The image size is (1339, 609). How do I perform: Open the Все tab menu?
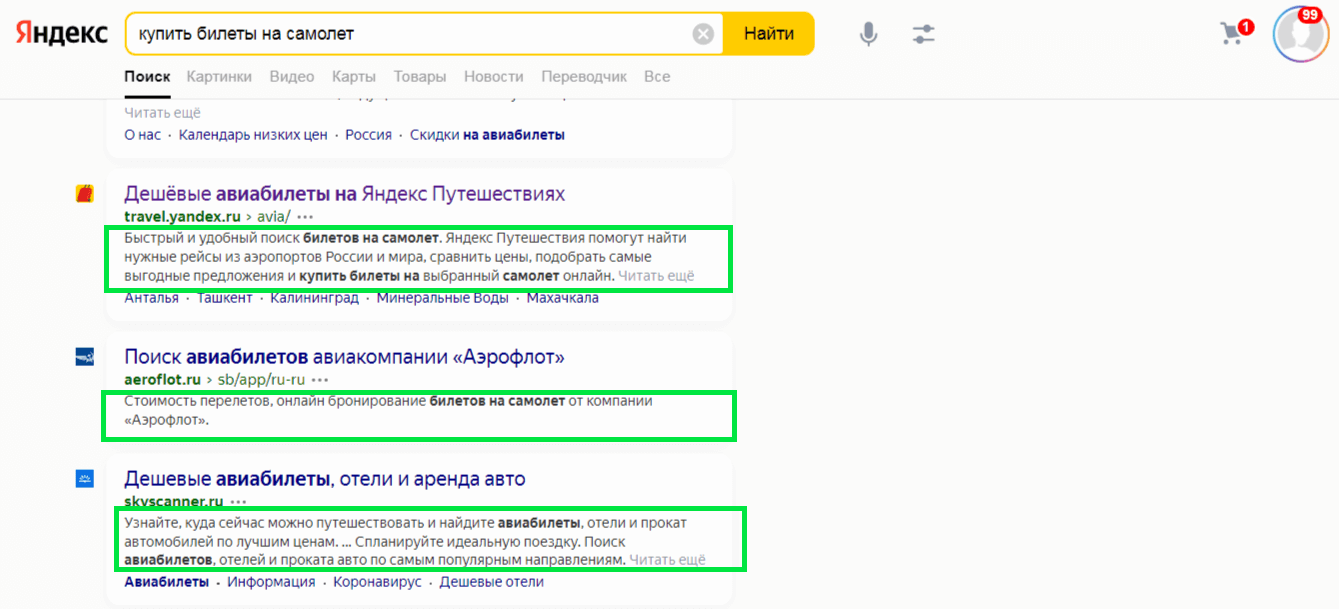click(657, 77)
